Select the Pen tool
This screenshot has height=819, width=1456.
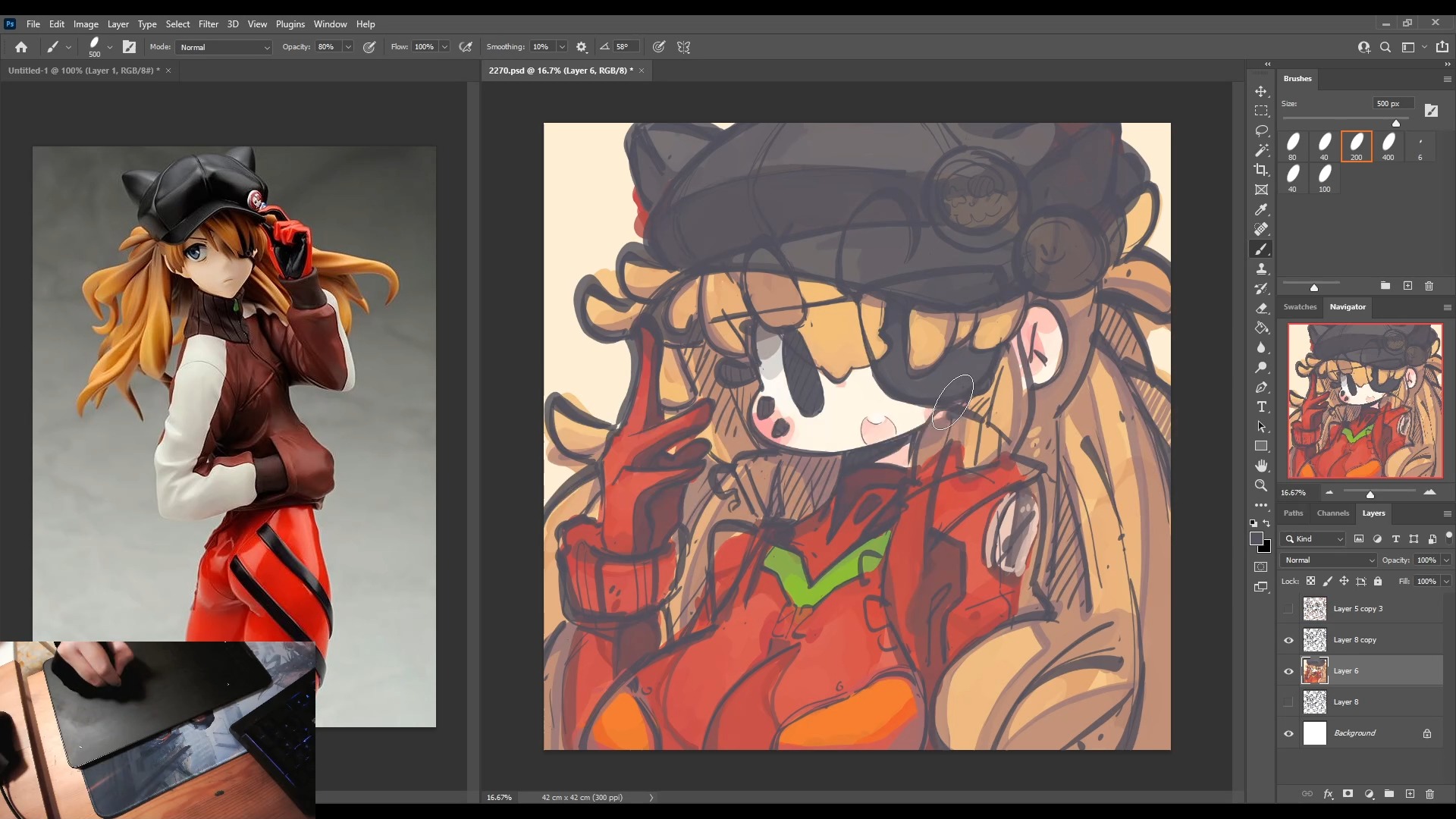pyautogui.click(x=1261, y=388)
